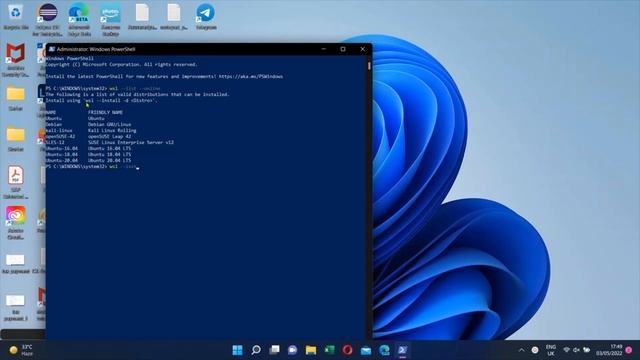Open the Wi-Fi network tray icon
The image size is (640, 360).
[566, 350]
